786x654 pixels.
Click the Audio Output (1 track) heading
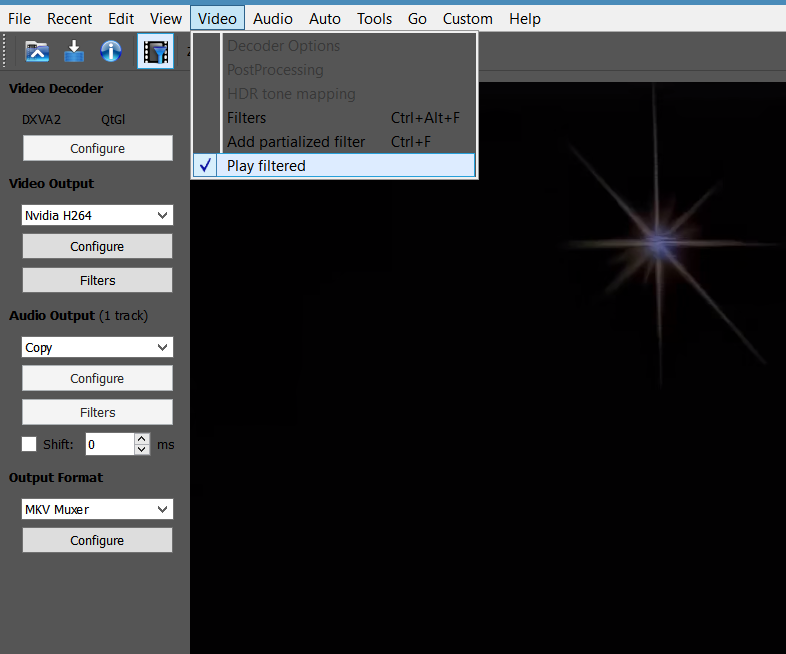click(x=78, y=316)
